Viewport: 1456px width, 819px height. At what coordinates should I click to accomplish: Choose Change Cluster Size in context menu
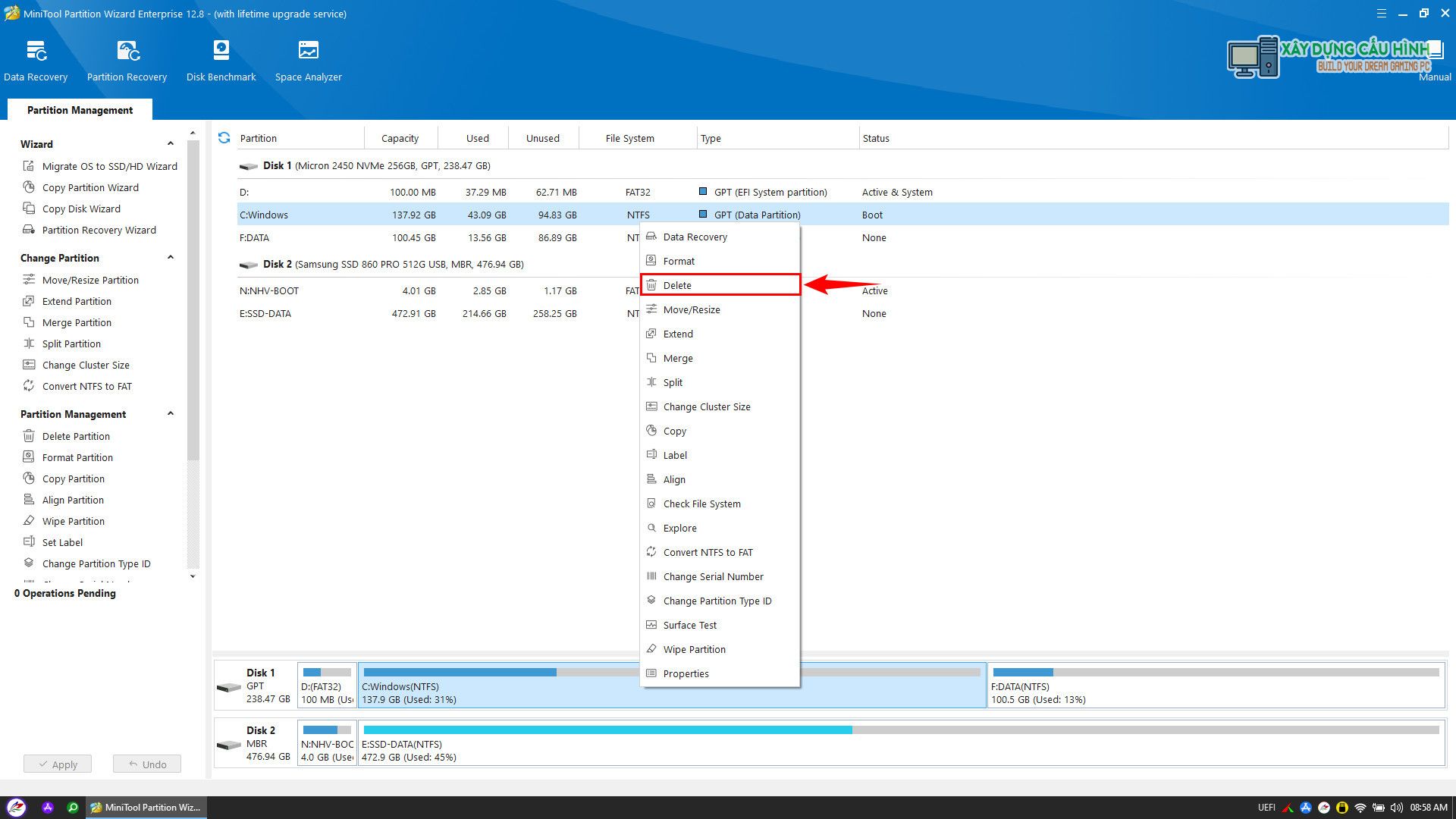tap(720, 406)
